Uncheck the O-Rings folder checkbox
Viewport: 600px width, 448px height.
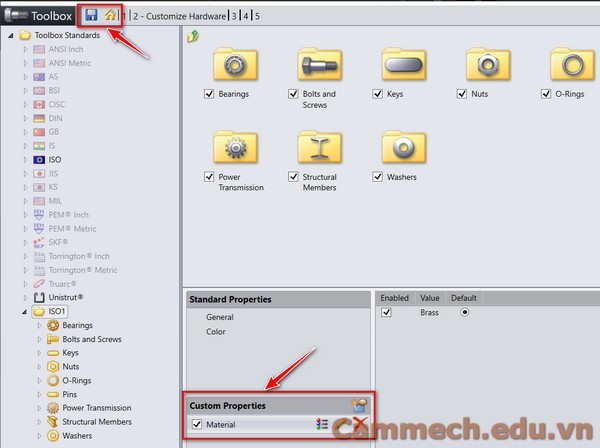pos(546,94)
